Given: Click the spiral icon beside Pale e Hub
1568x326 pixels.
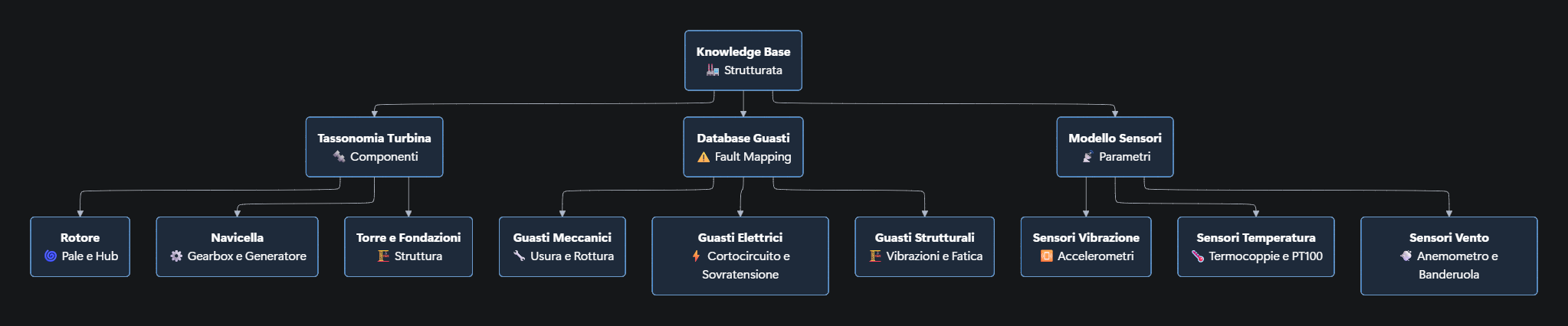Looking at the screenshot, I should coord(51,256).
